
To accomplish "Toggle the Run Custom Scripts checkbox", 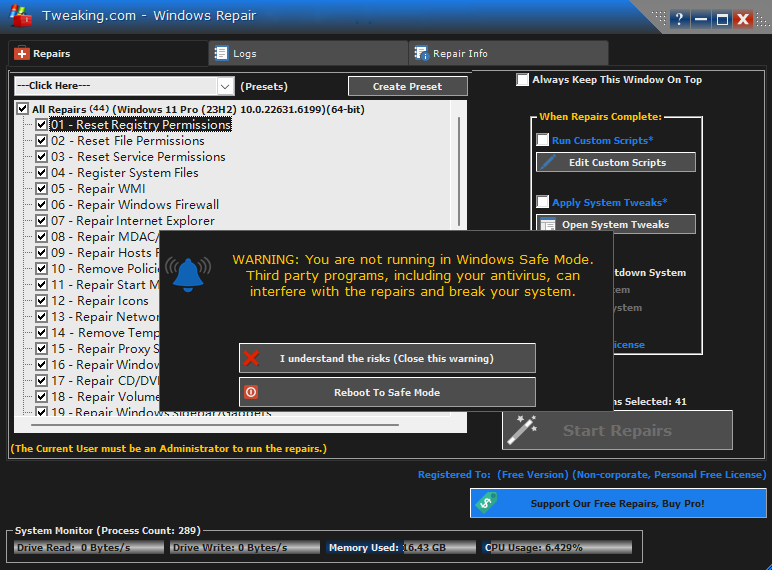I will pyautogui.click(x=543, y=140).
